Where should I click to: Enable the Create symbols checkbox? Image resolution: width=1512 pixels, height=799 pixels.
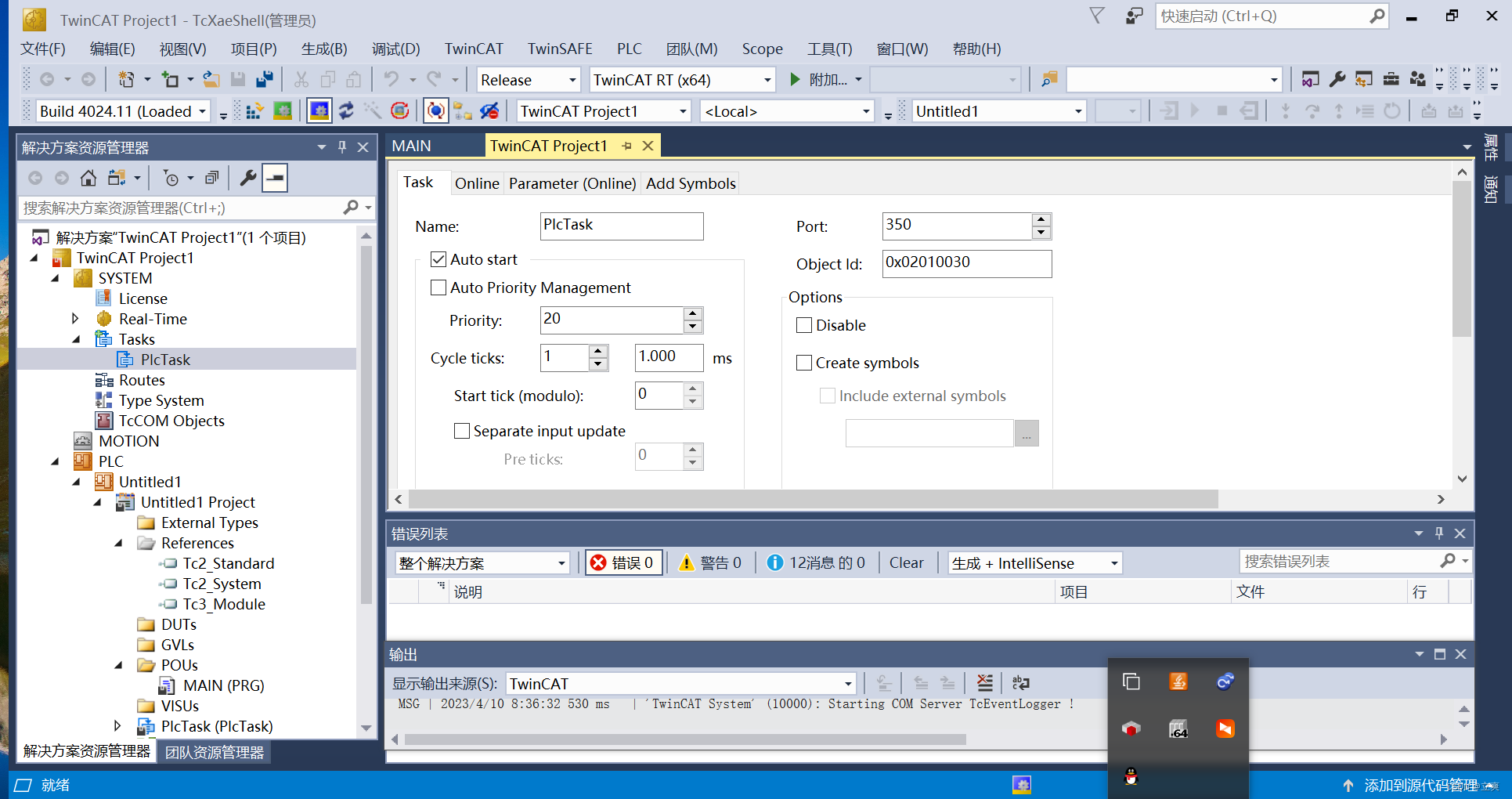pos(803,363)
